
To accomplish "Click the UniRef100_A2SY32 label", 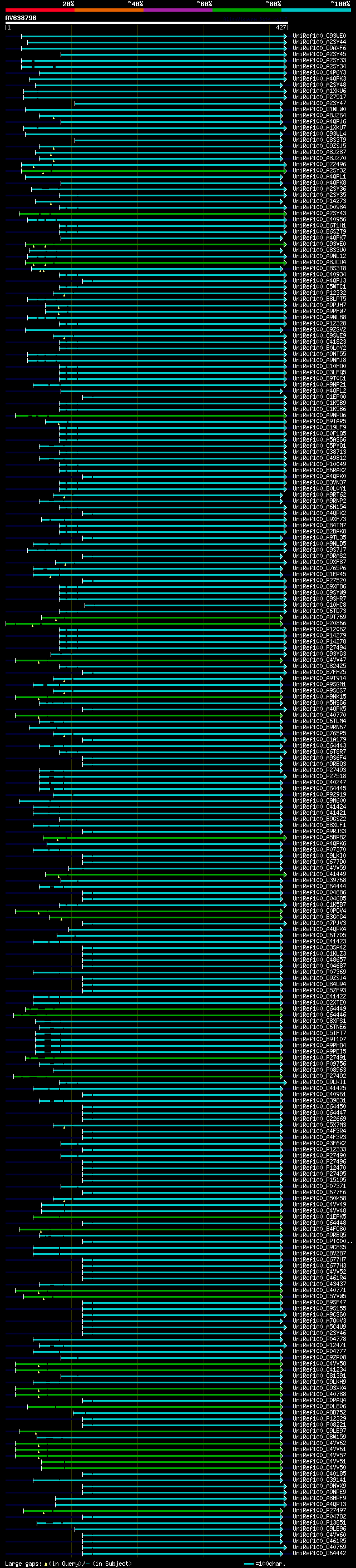I will coord(319,170).
